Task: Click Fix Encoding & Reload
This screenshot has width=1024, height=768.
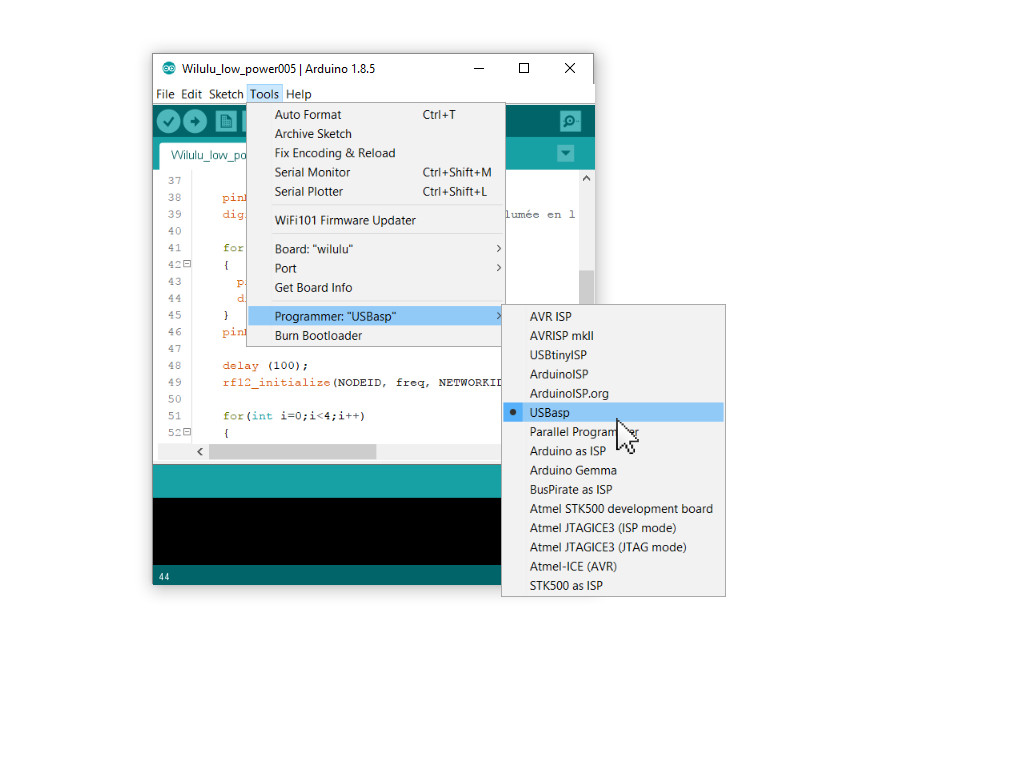Action: click(x=376, y=153)
